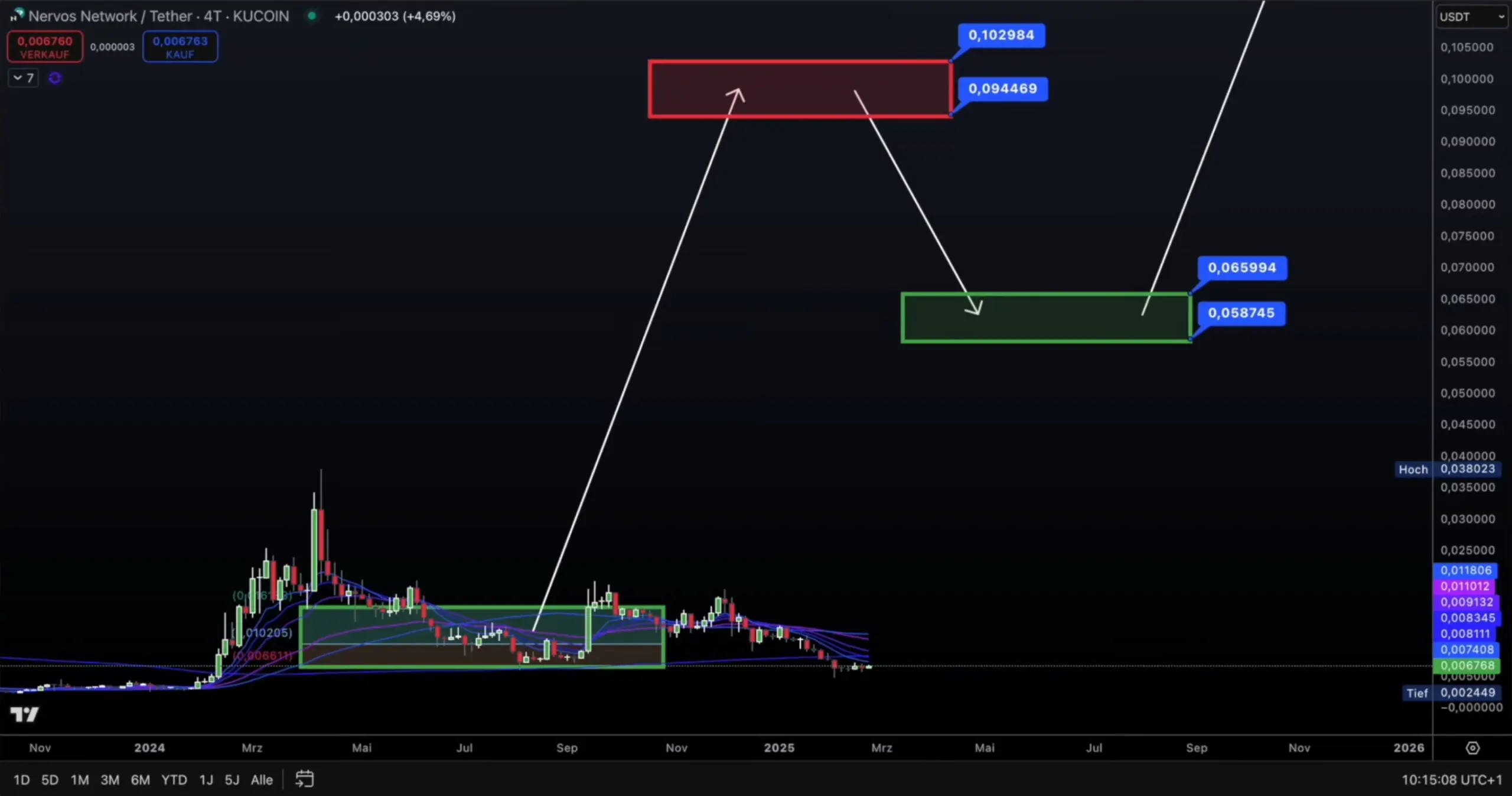
Task: Open chart settings gear icon
Action: pos(1472,748)
